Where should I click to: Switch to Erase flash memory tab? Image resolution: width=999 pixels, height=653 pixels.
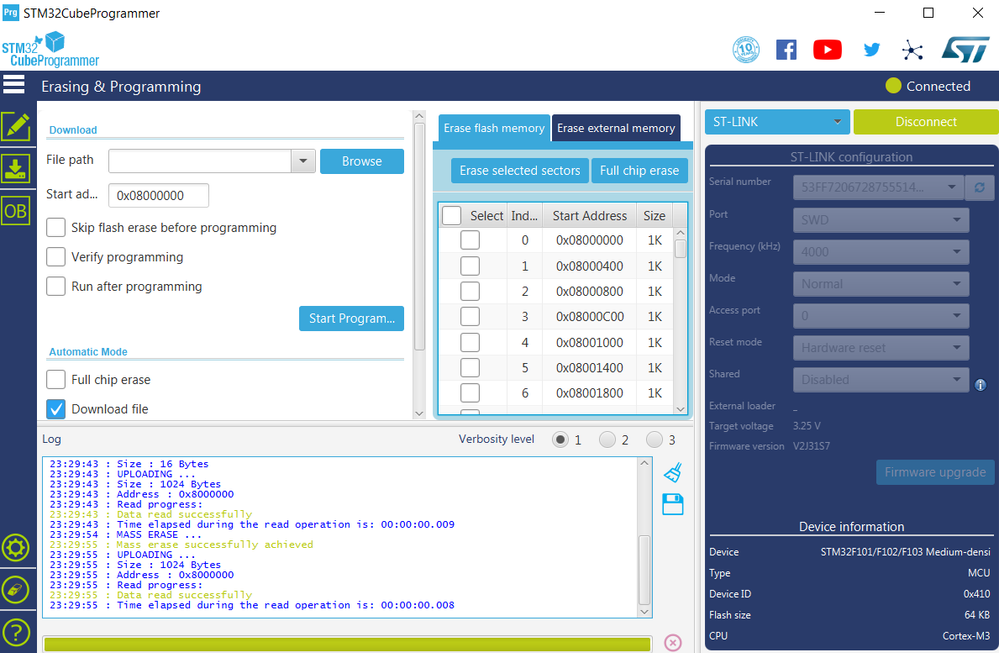494,128
